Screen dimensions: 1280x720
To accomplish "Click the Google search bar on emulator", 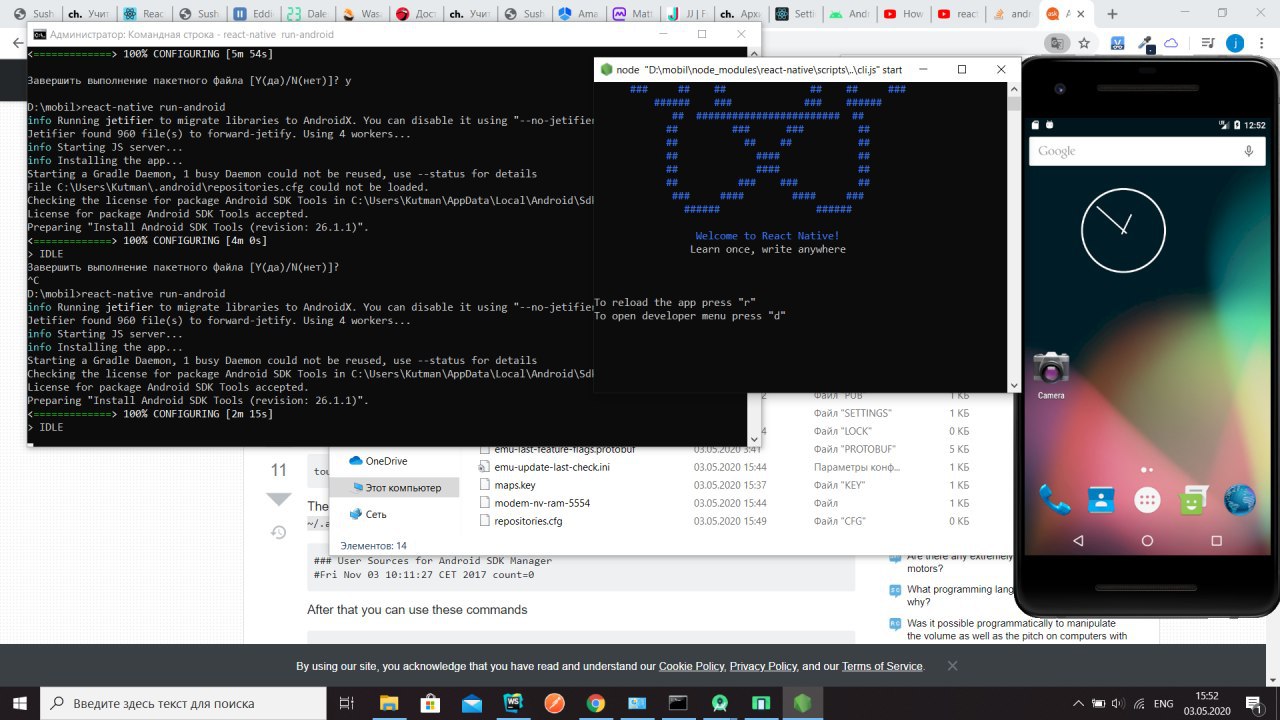I will pyautogui.click(x=1130, y=151).
